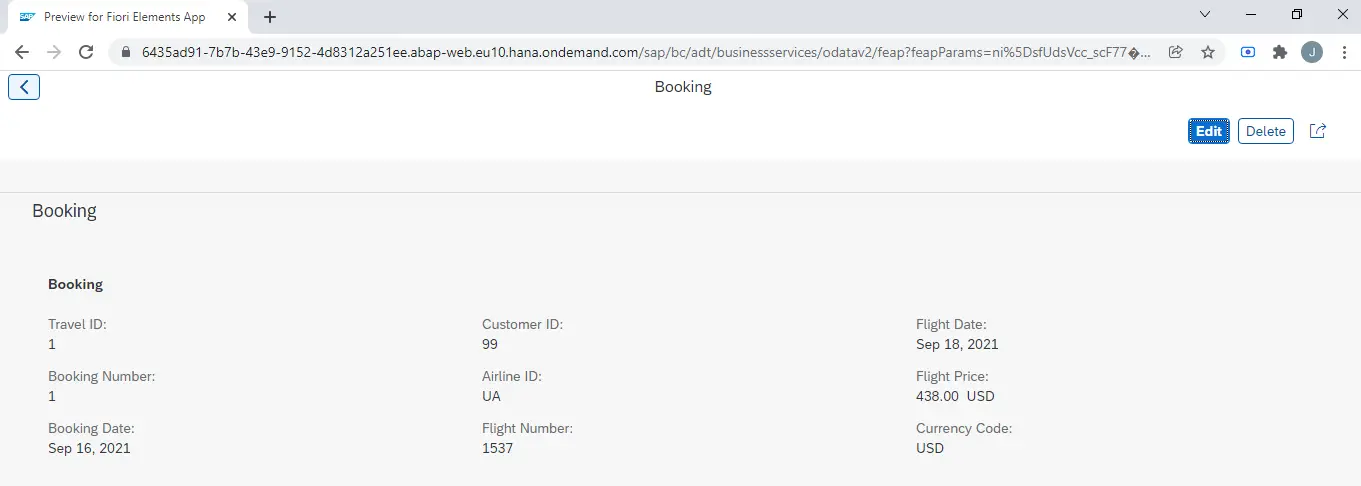Bookmark this page with the star icon

click(x=1208, y=52)
